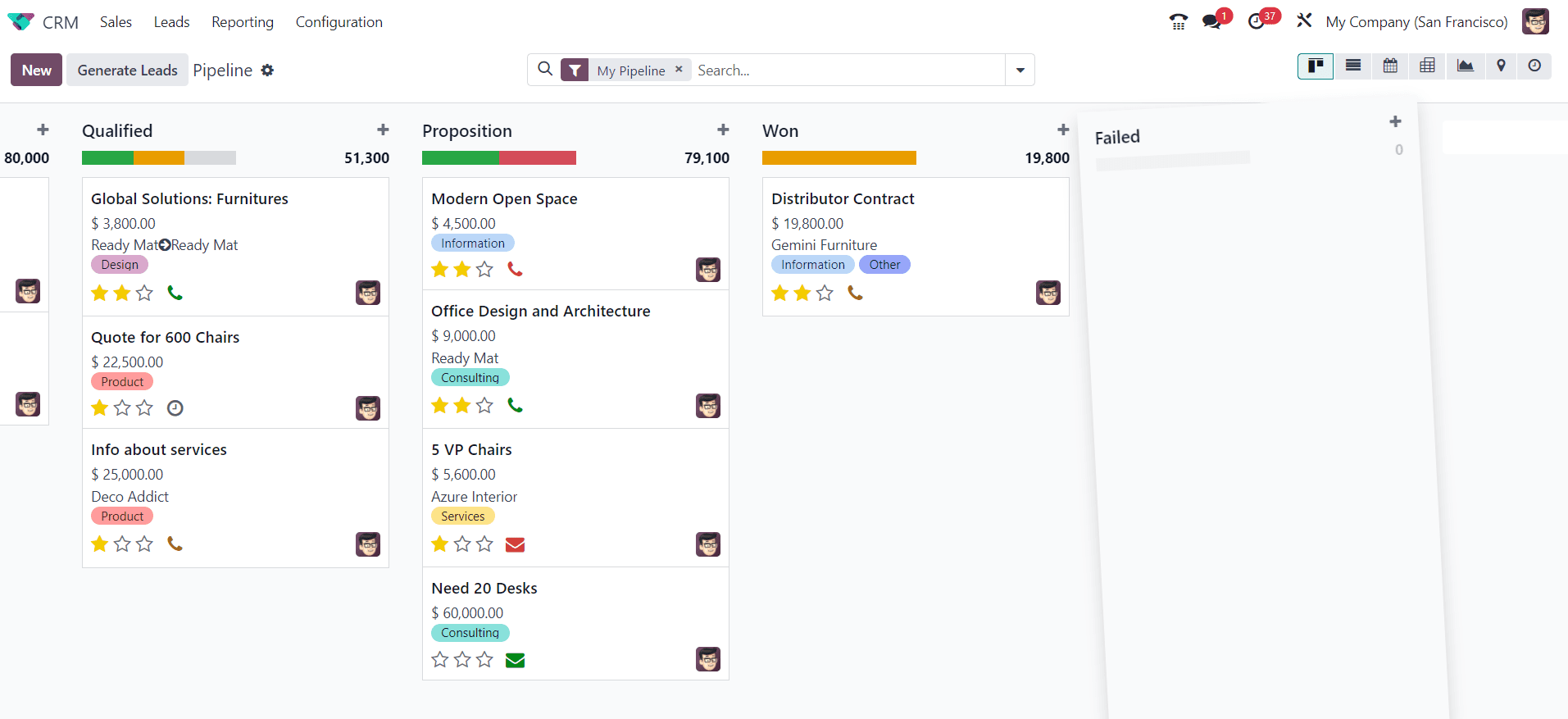Set third star priority on Global Solutions card
Screen dimensions: 1568x719
coord(144,293)
